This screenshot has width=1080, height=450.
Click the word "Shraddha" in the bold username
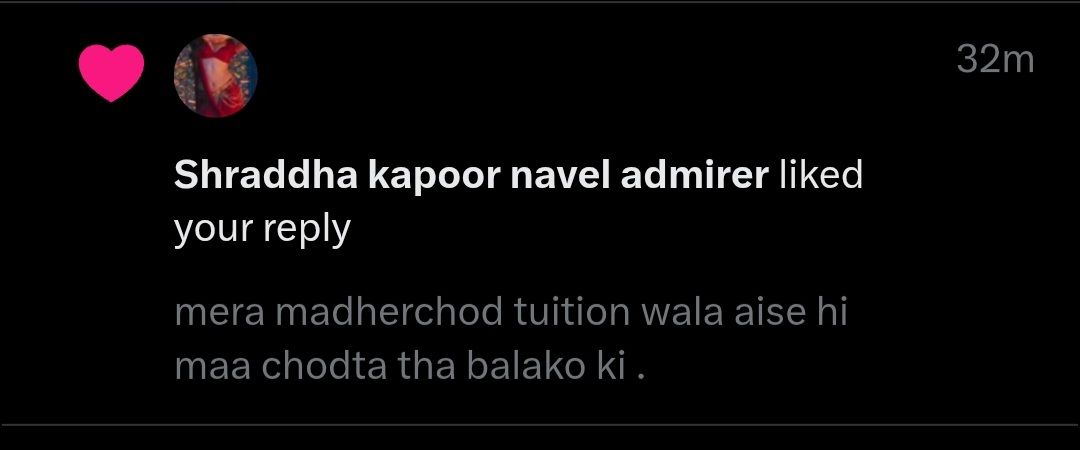pos(266,176)
